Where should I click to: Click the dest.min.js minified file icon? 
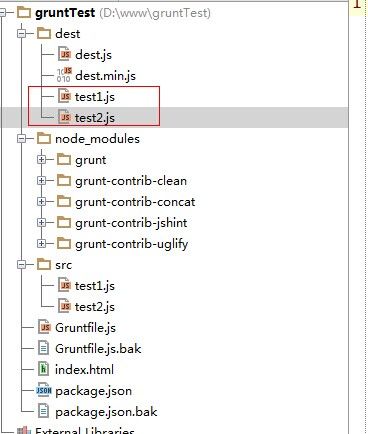coord(64,75)
